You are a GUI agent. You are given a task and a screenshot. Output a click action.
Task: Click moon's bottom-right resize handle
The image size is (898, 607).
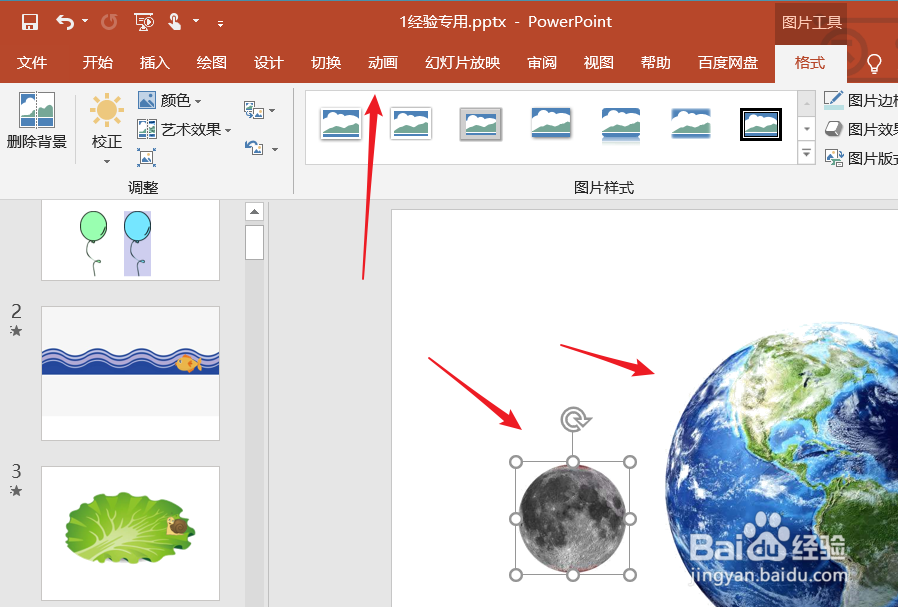tap(630, 575)
